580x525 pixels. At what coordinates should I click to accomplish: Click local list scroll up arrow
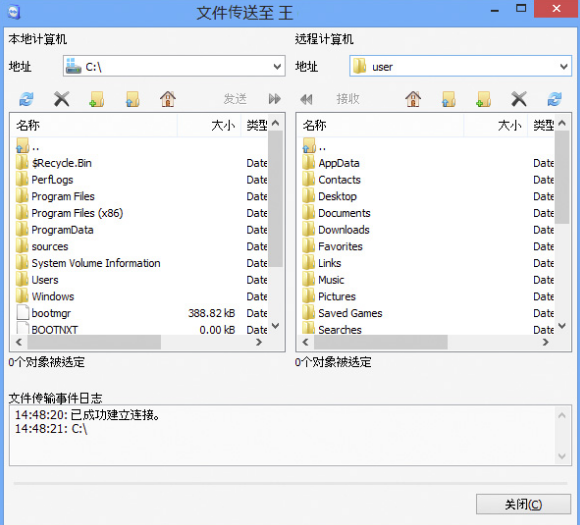point(276,123)
